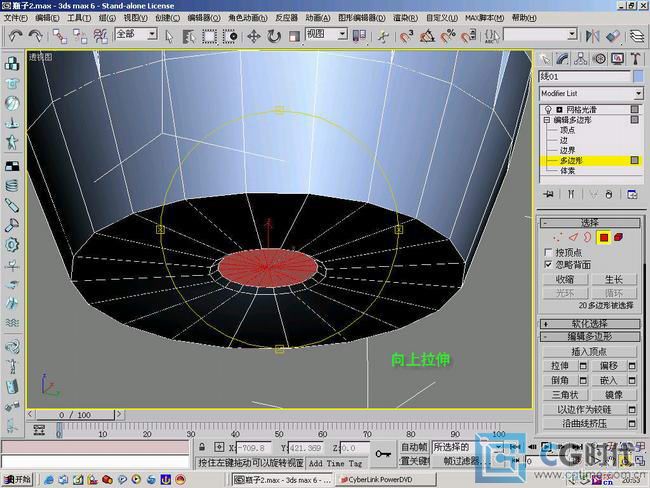Toggle the Percent Snap icon
Image resolution: width=650 pixels, height=488 pixels.
coord(448,36)
